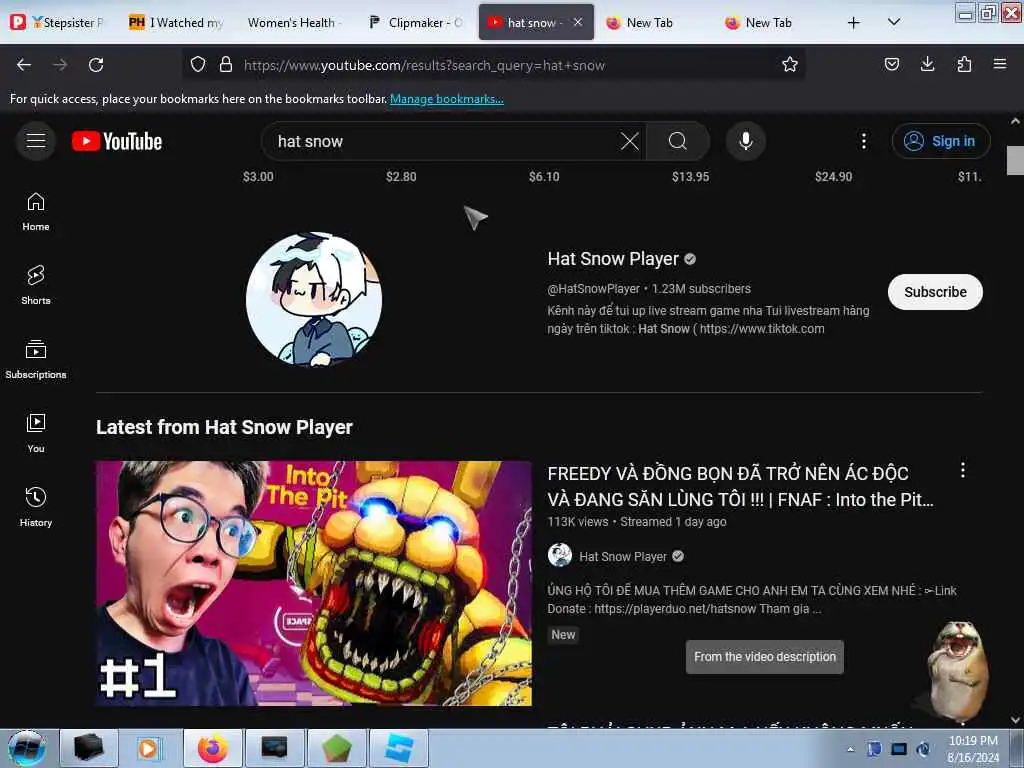The image size is (1024, 768).
Task: Go to YouTube home via logo
Action: 117,141
